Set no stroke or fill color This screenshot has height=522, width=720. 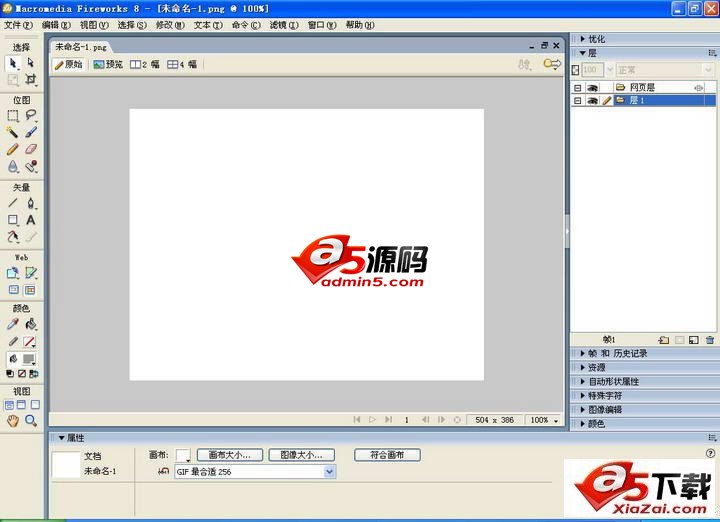click(x=22, y=374)
